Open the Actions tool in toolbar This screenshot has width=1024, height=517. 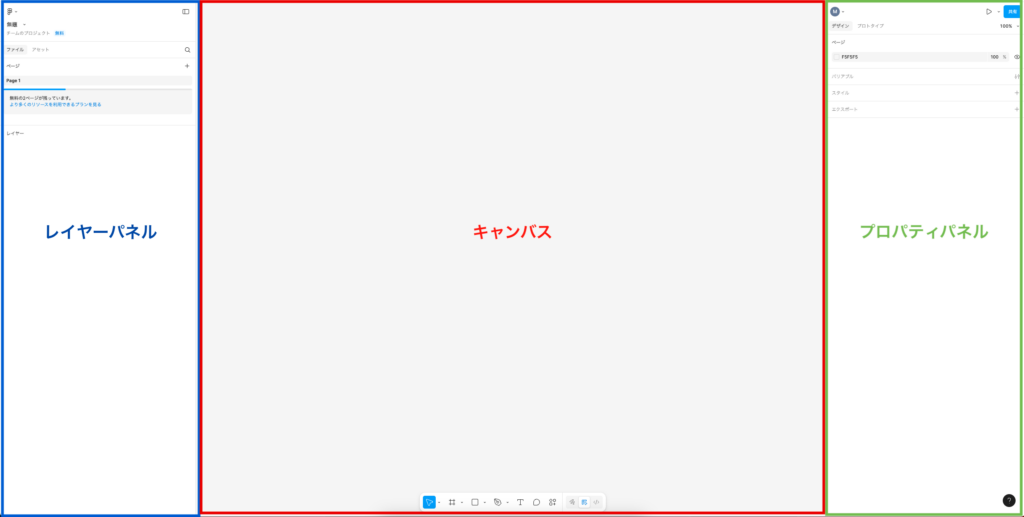552,502
